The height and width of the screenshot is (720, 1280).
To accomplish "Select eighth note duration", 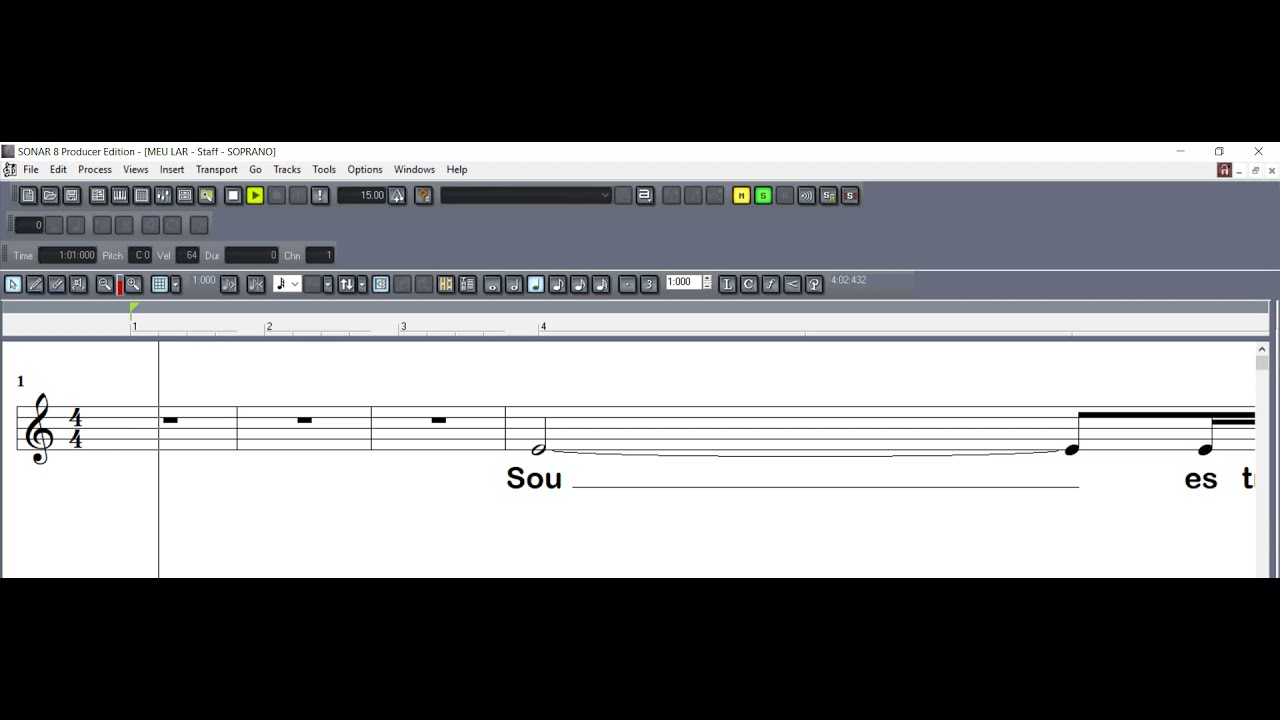I will [x=558, y=285].
